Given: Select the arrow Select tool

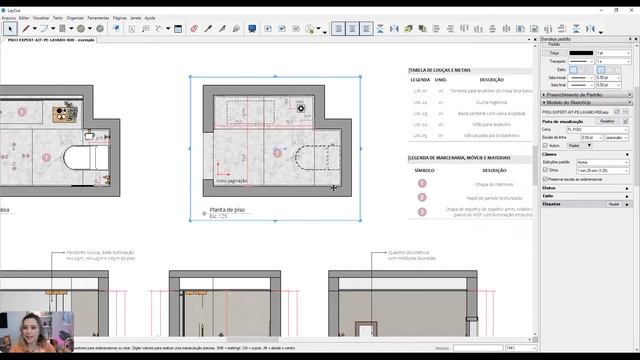Looking at the screenshot, I should click(10, 29).
